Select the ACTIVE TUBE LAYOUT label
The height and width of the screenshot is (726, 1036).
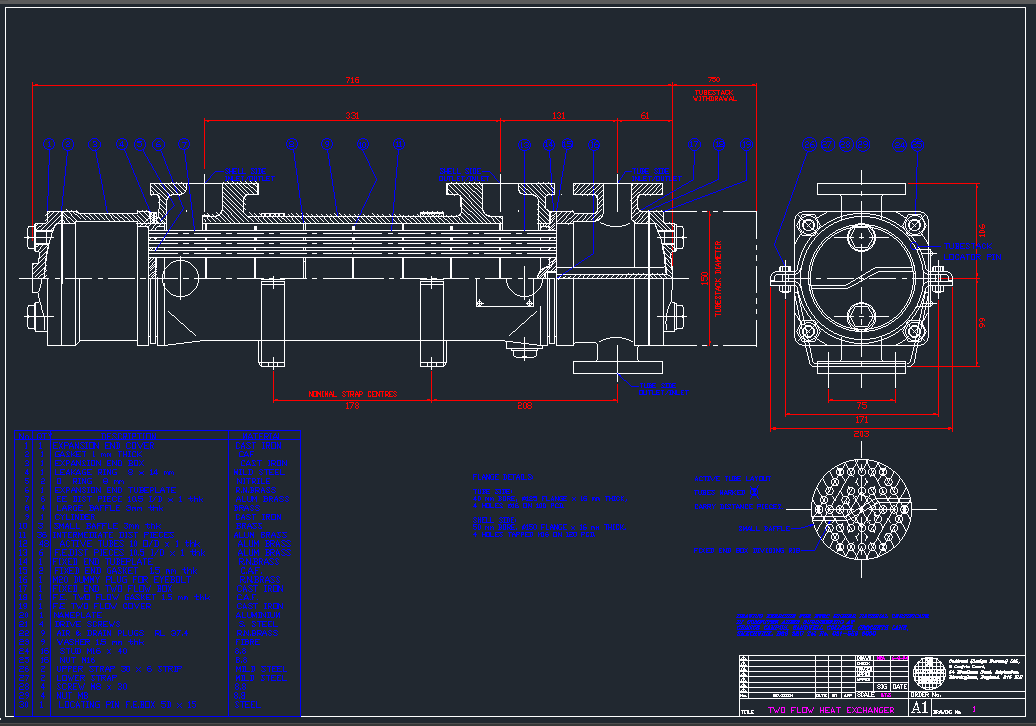[732, 478]
